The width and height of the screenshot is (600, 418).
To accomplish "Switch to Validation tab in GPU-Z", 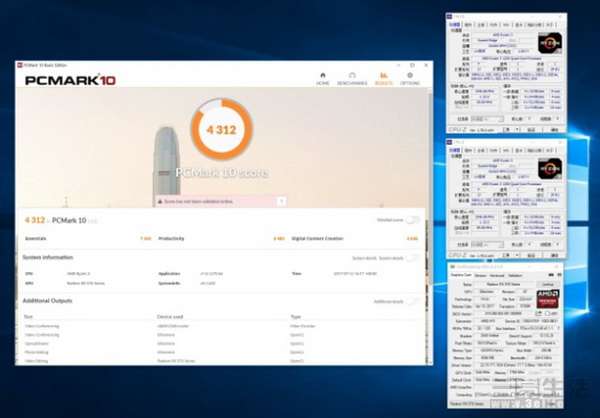I will (514, 275).
